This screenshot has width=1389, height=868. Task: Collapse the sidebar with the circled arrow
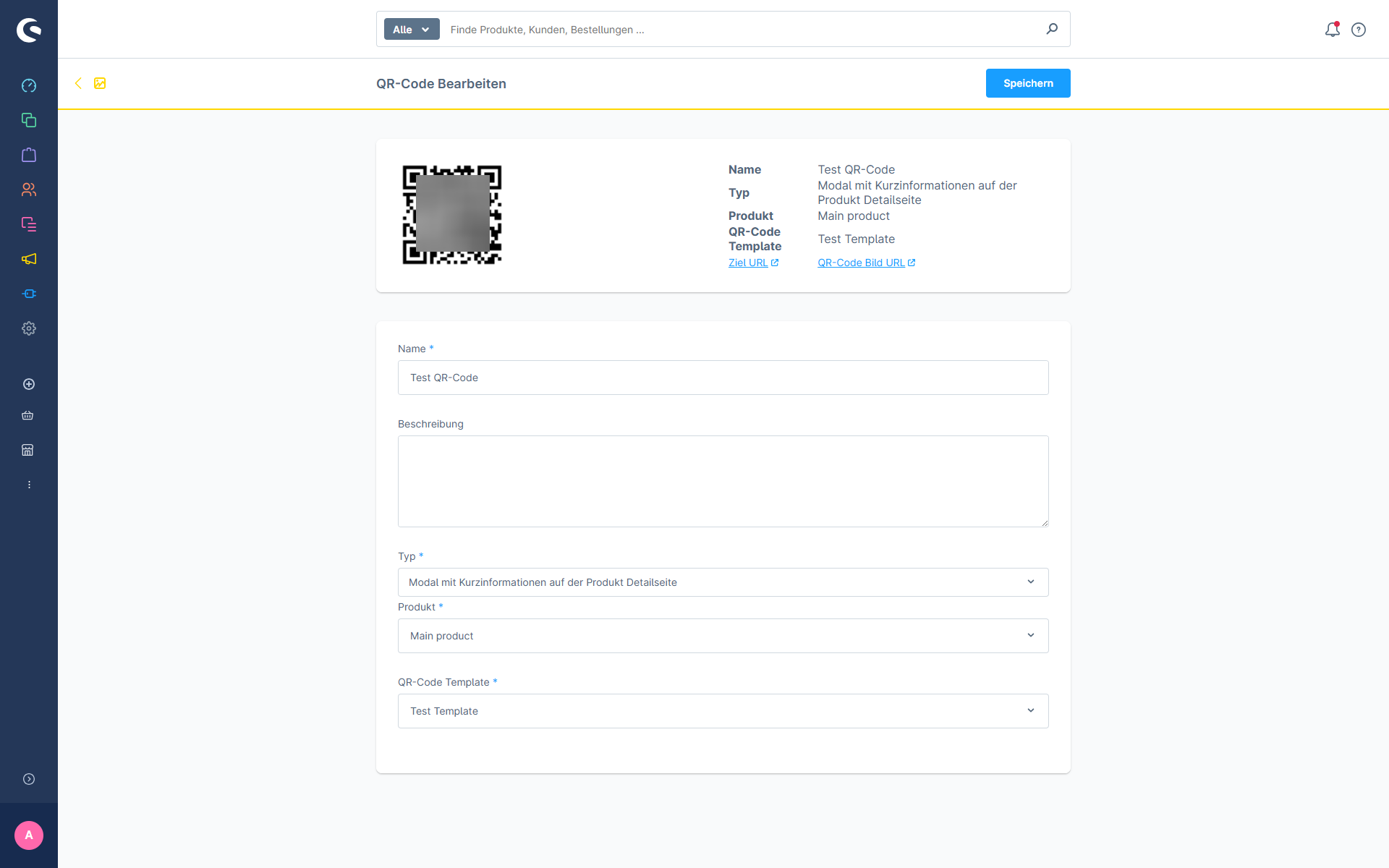coord(29,779)
